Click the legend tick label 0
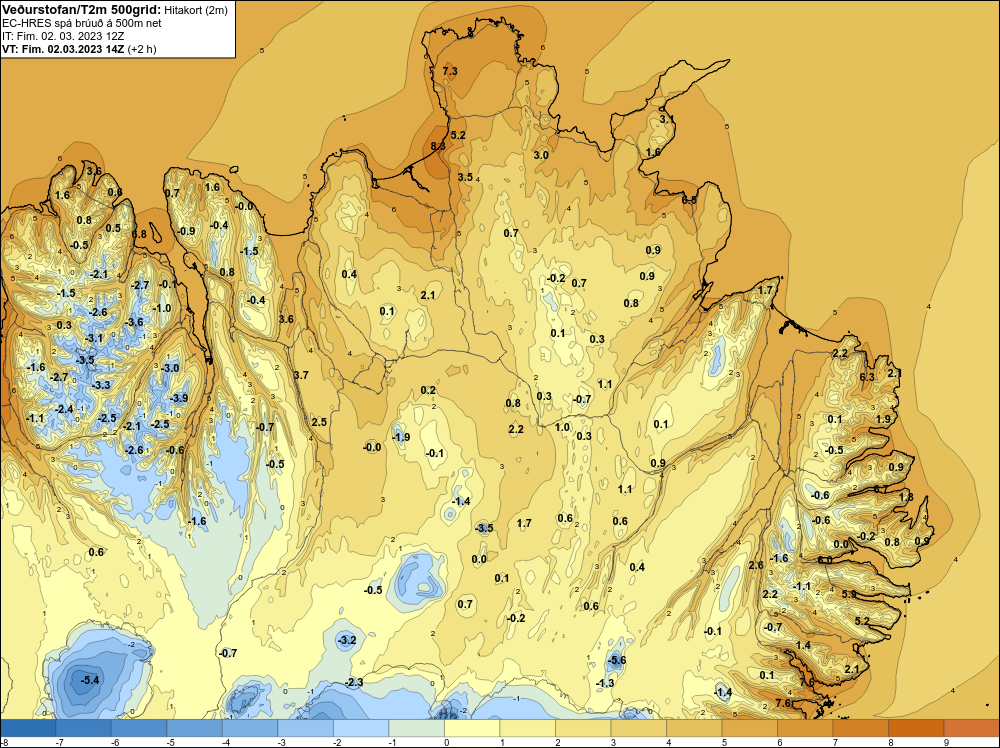 point(447,742)
